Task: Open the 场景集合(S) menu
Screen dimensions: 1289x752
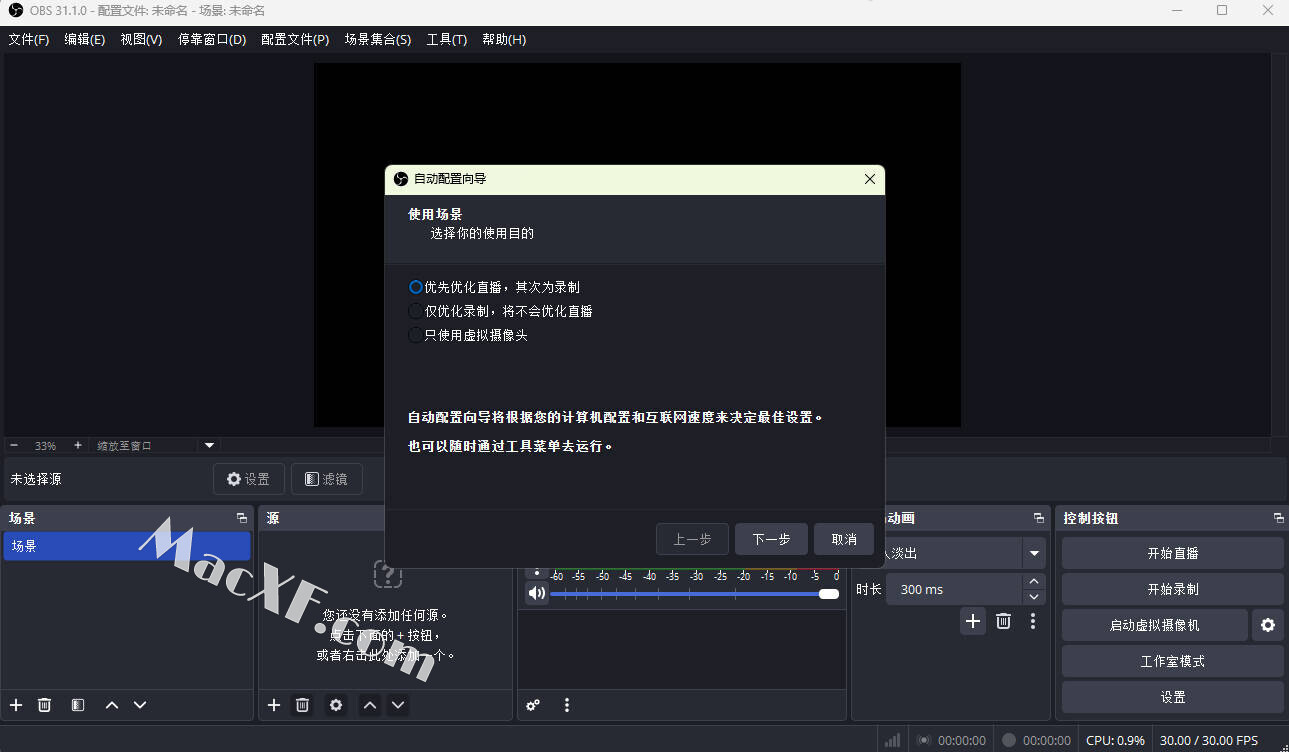Action: [x=378, y=40]
